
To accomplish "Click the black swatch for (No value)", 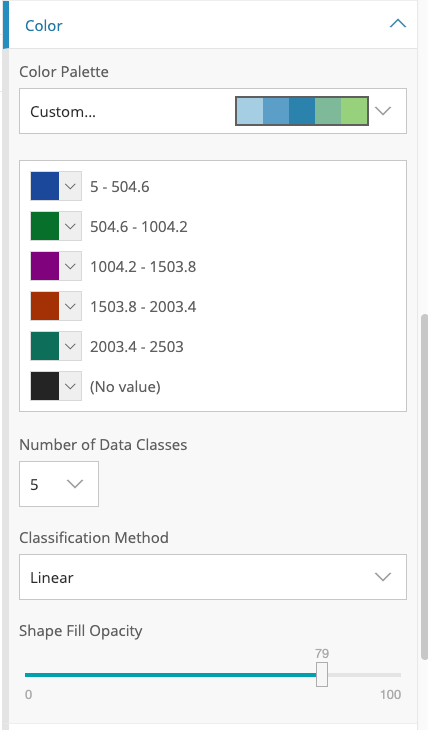I will (x=45, y=386).
